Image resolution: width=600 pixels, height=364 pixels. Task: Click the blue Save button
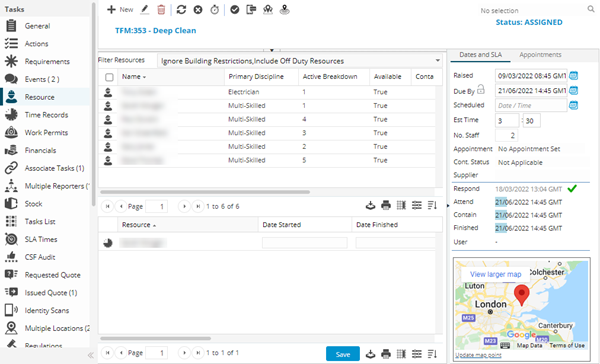click(x=343, y=354)
